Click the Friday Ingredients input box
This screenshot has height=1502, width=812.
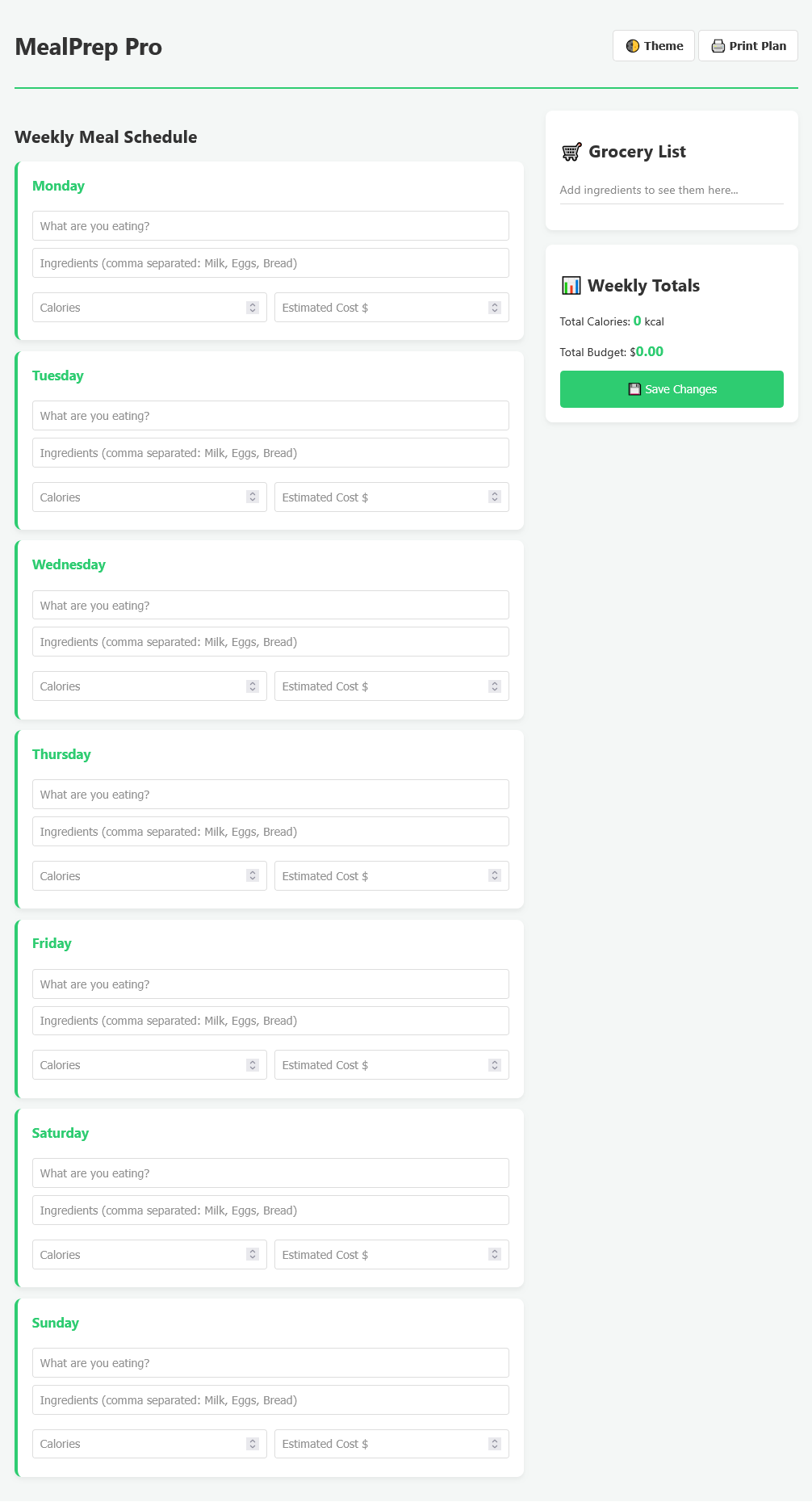click(x=270, y=1021)
